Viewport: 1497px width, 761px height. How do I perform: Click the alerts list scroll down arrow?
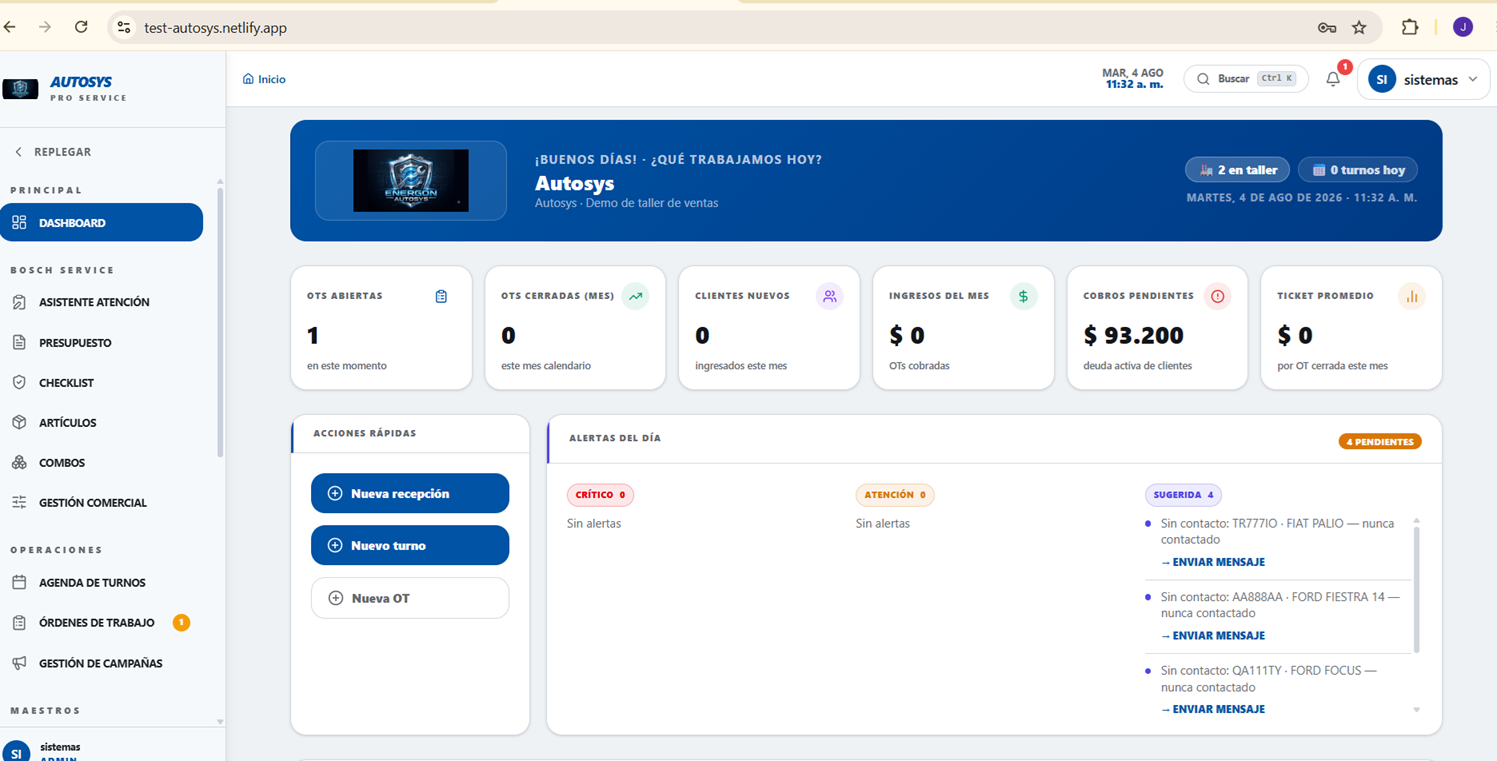tap(1416, 710)
